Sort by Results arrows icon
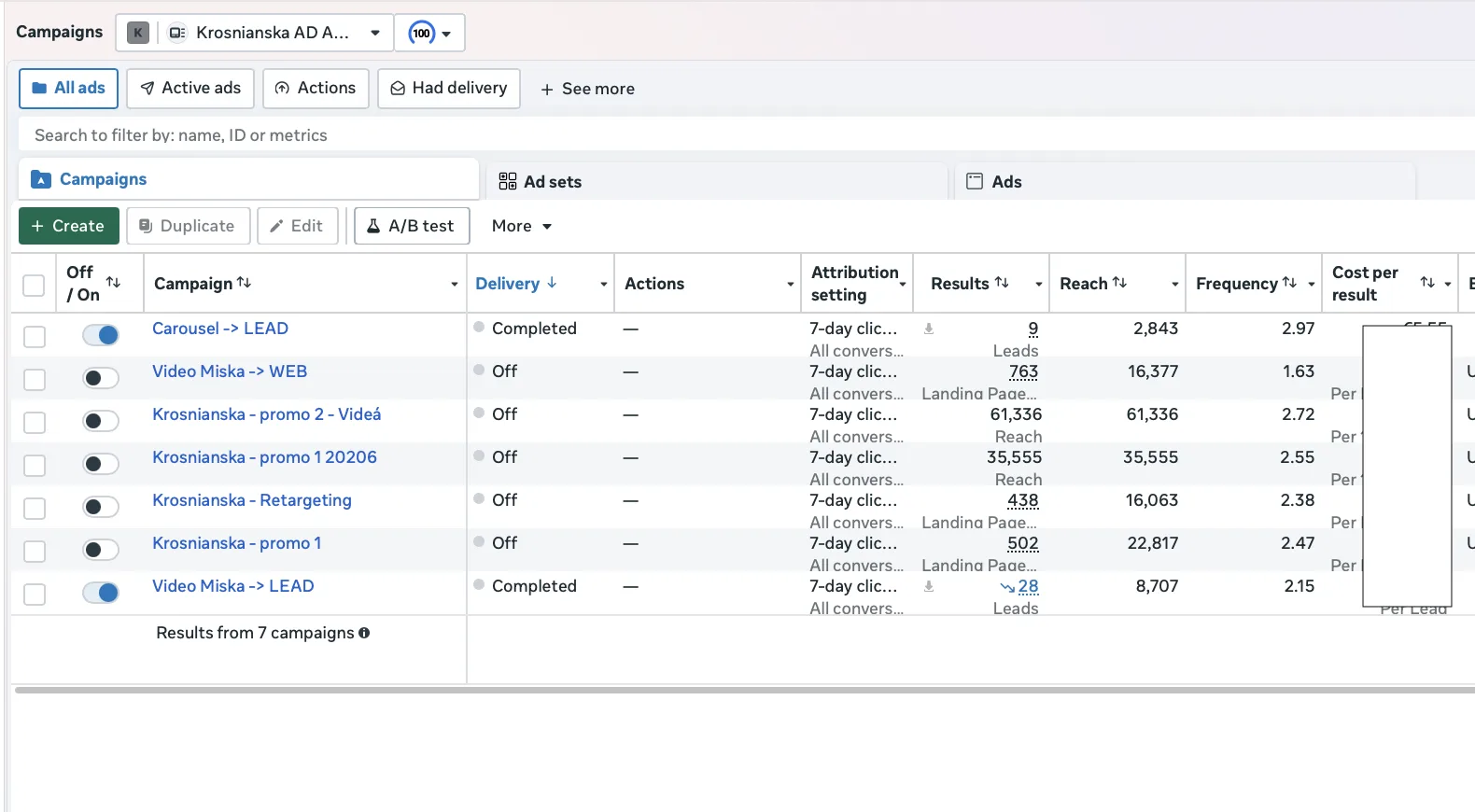 (1002, 282)
